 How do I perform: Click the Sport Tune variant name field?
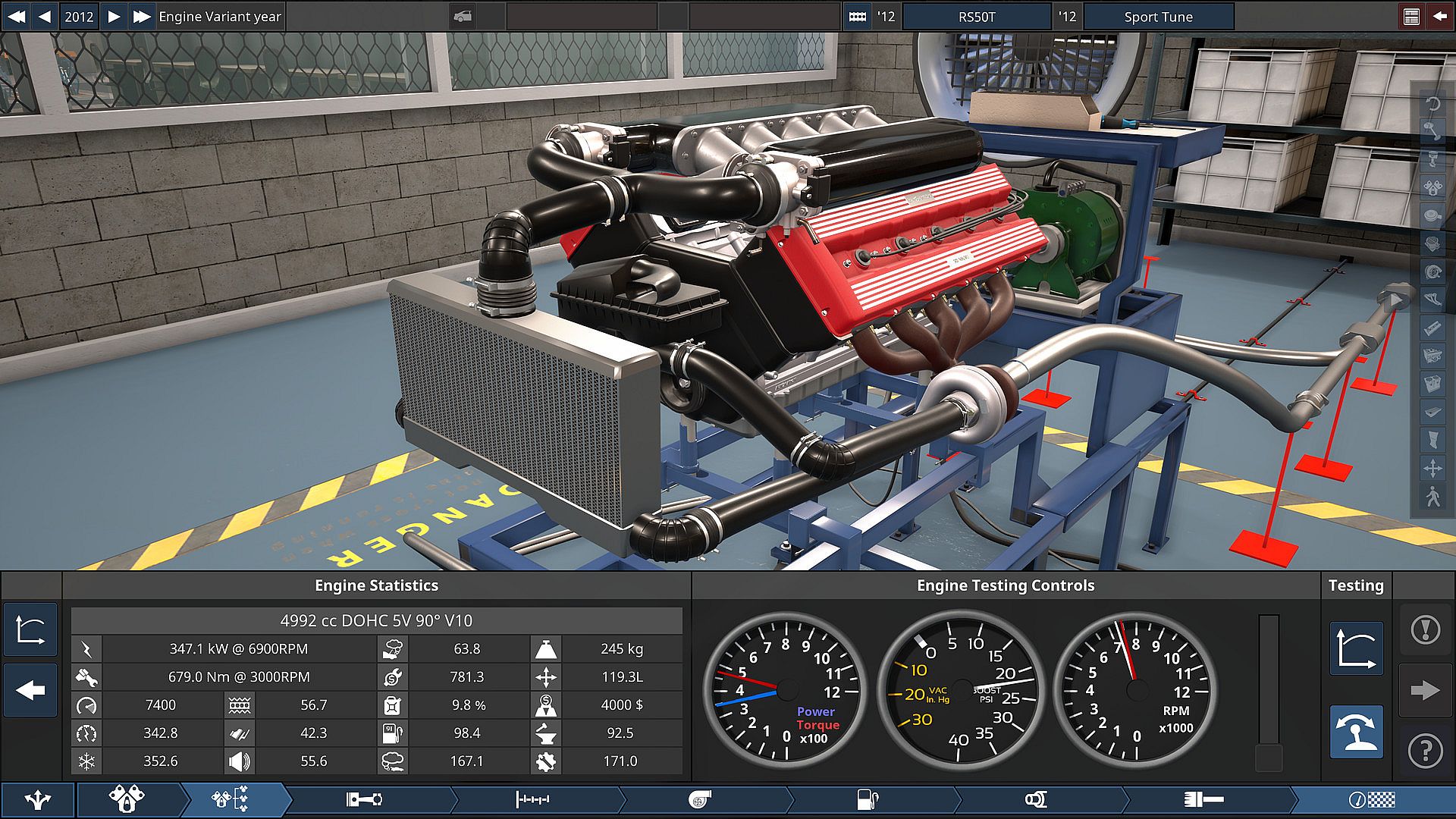(1158, 17)
